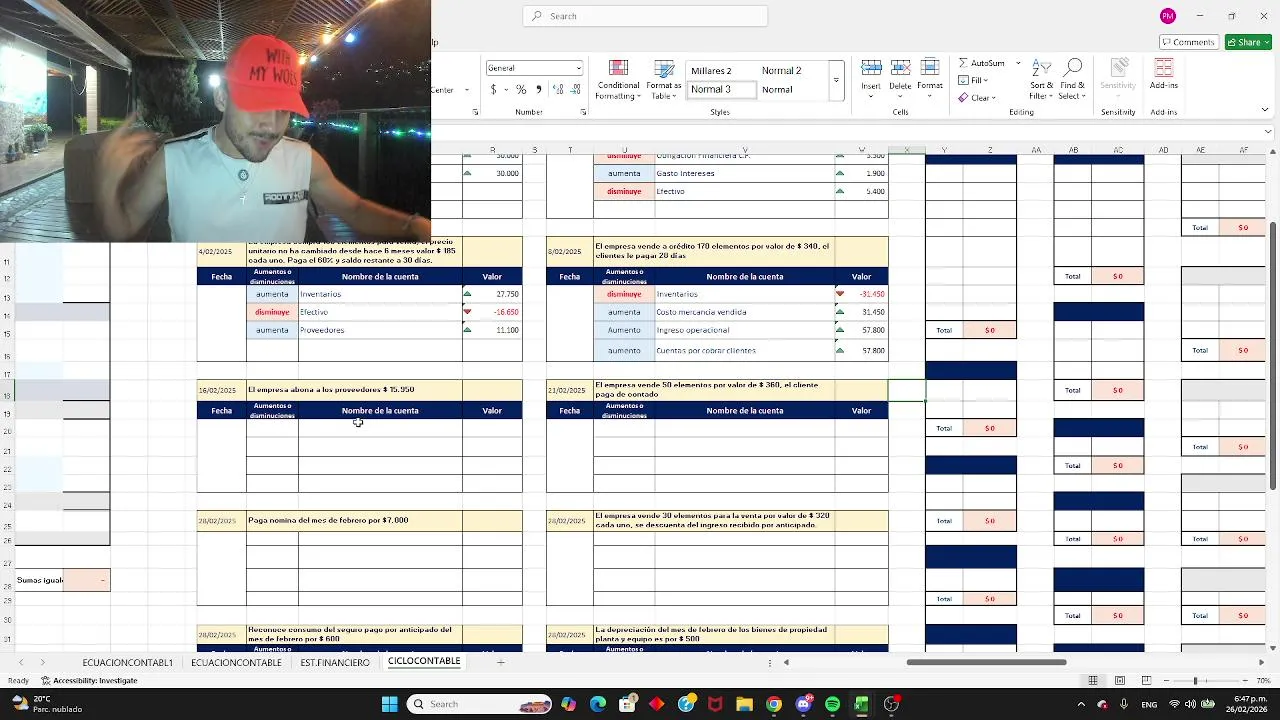This screenshot has width=1280, height=720.
Task: Open Number group dialog launcher
Action: pyautogui.click(x=583, y=112)
